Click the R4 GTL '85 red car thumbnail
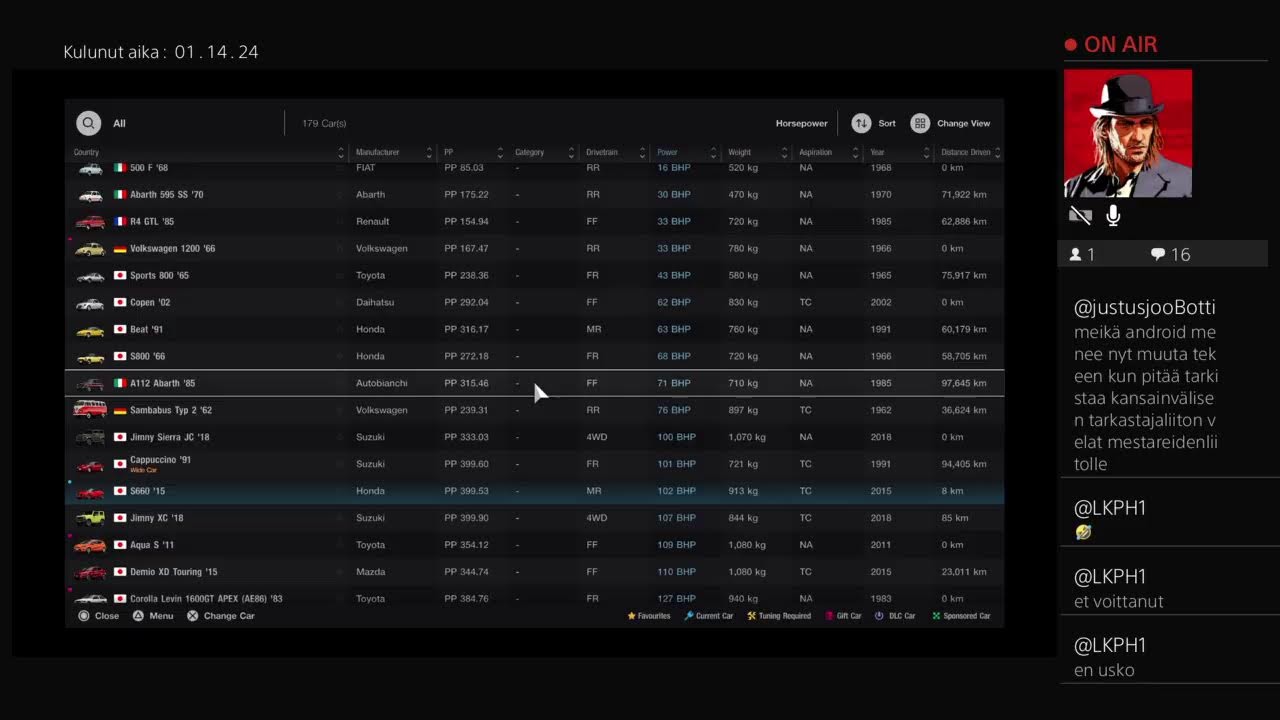1280x720 pixels. pos(91,222)
